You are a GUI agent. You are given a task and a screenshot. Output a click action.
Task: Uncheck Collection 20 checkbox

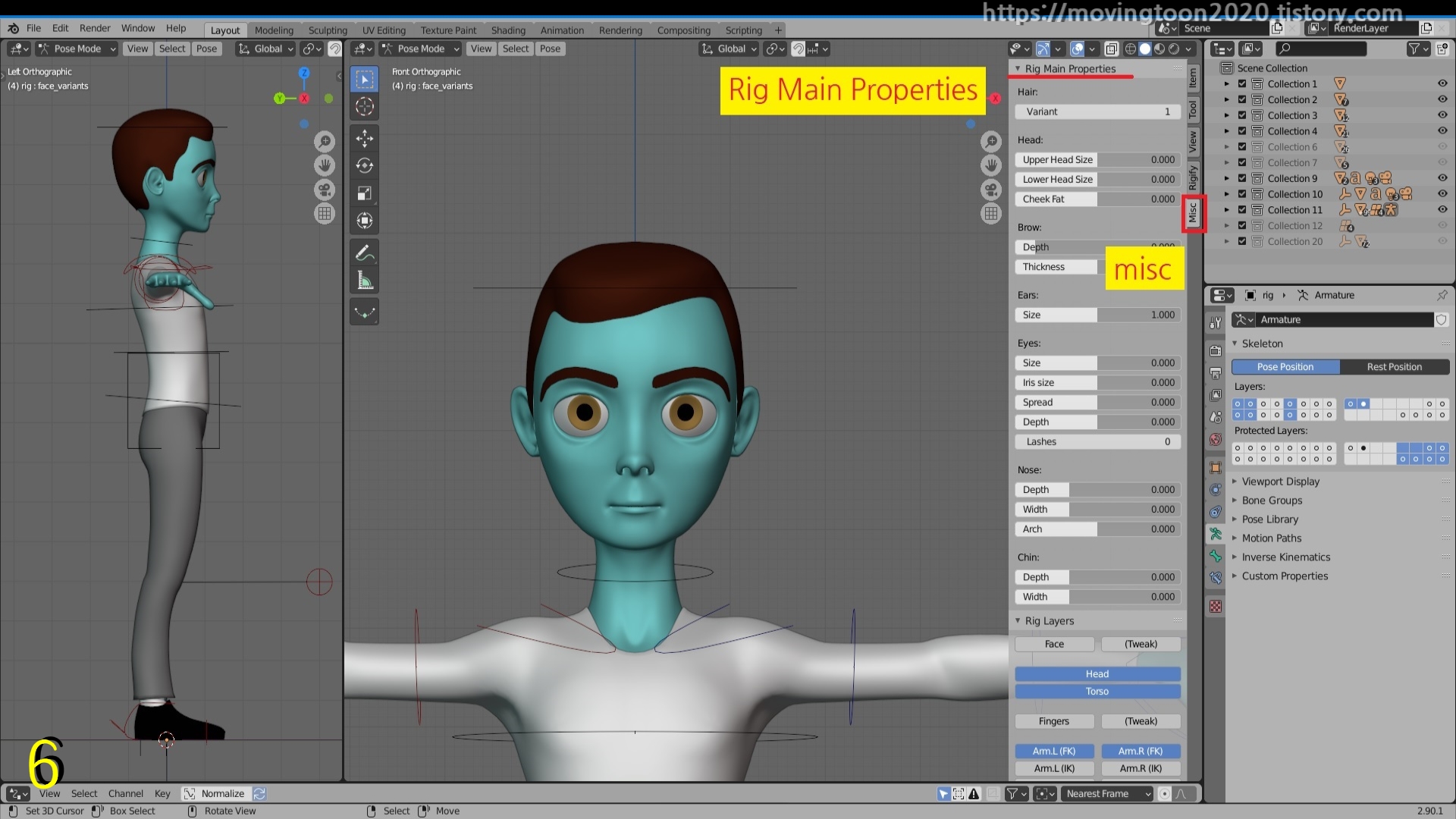(x=1242, y=241)
